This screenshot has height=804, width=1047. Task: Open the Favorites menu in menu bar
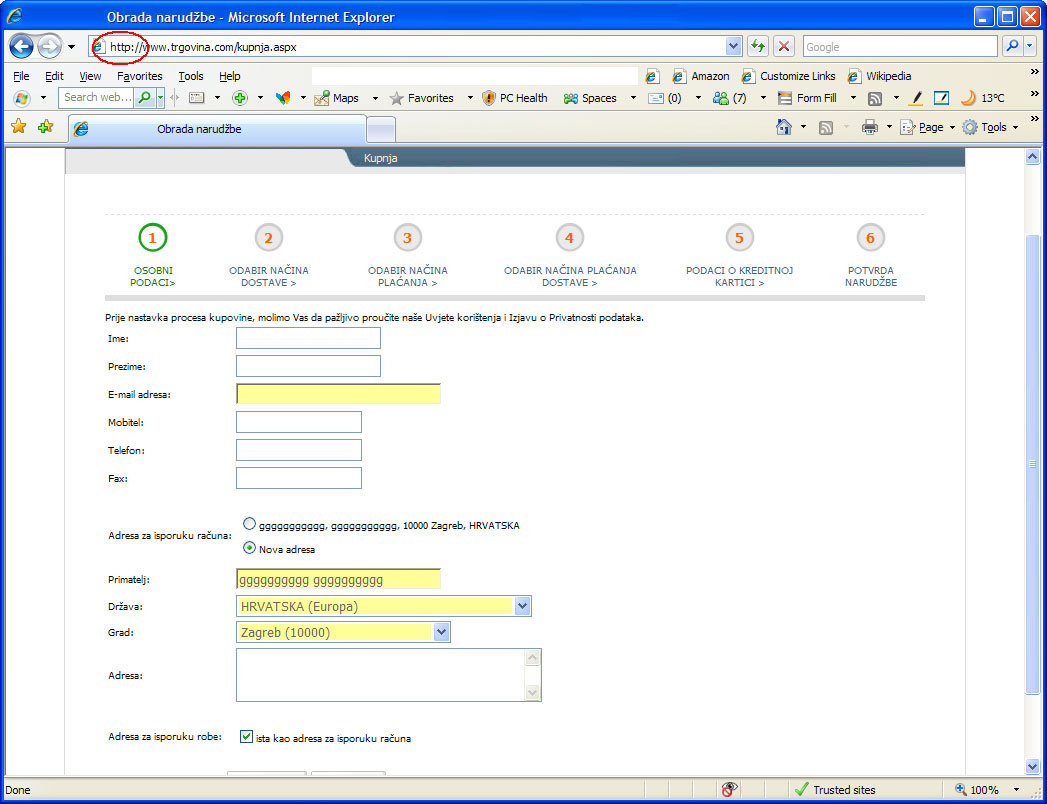tap(139, 76)
